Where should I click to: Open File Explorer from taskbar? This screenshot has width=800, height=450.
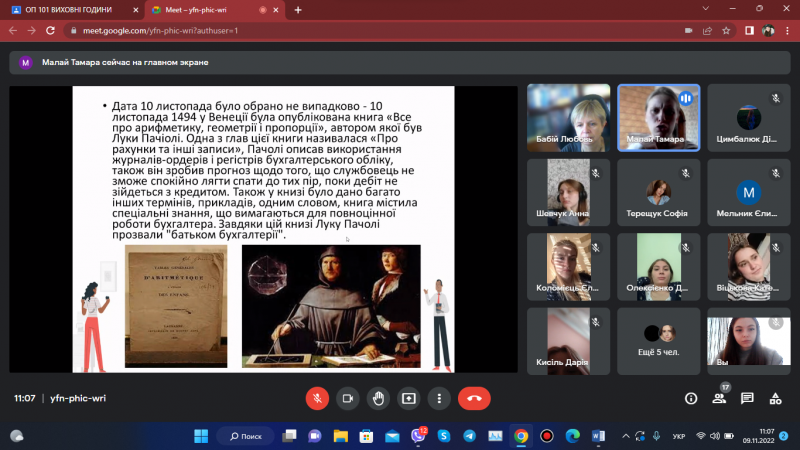tap(340, 436)
